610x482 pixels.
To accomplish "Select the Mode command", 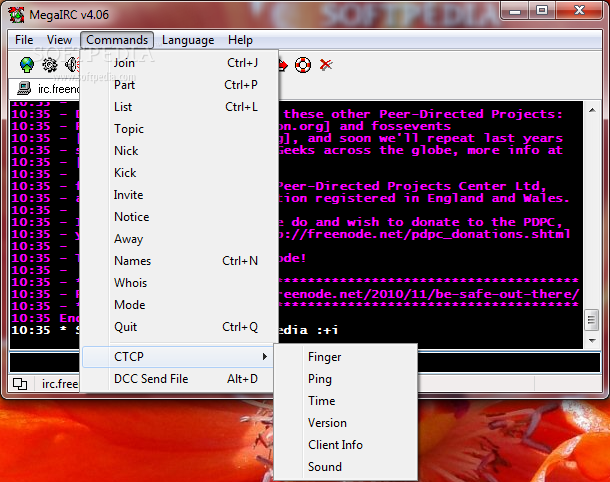I will tap(179, 305).
